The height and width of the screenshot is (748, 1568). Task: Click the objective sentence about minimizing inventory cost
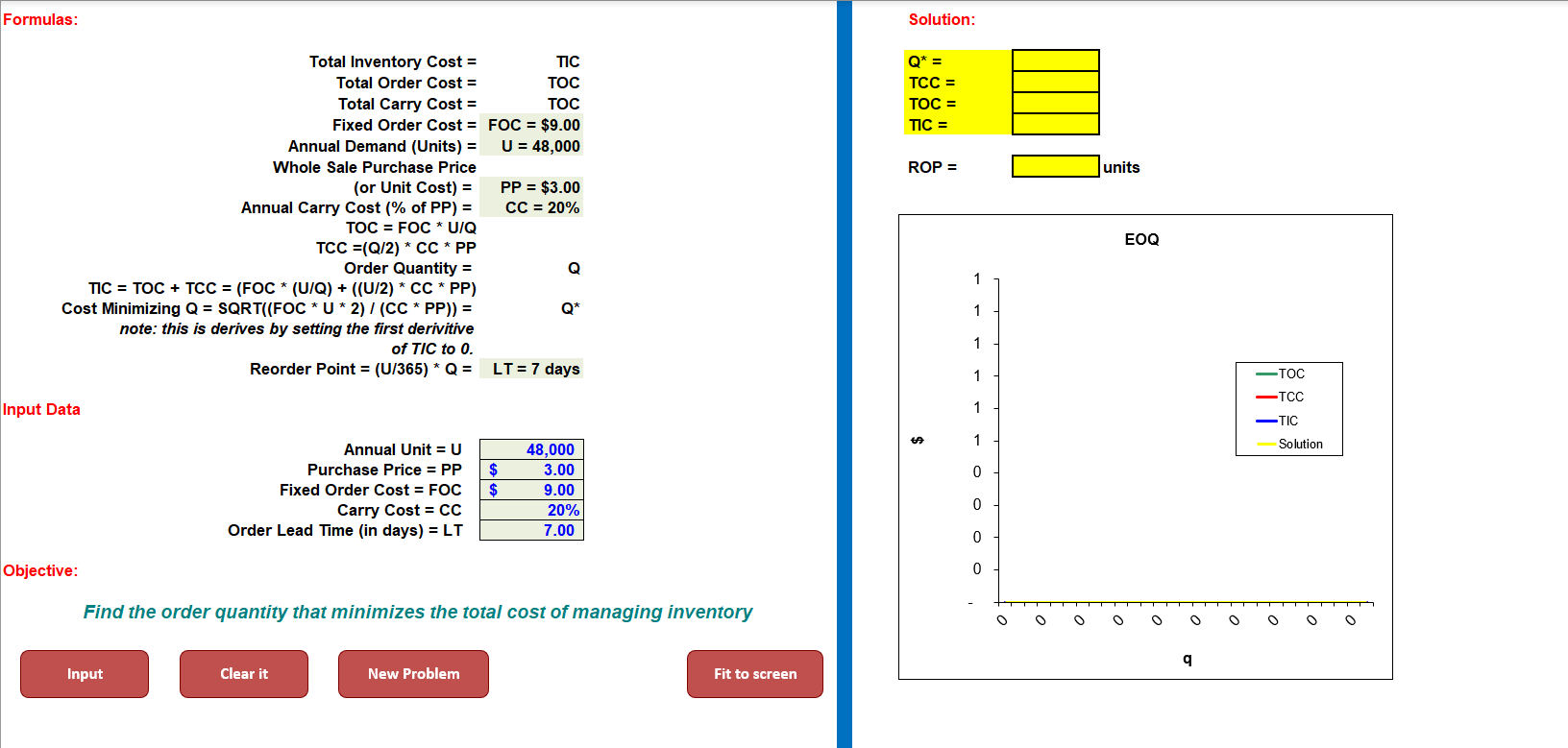418,612
